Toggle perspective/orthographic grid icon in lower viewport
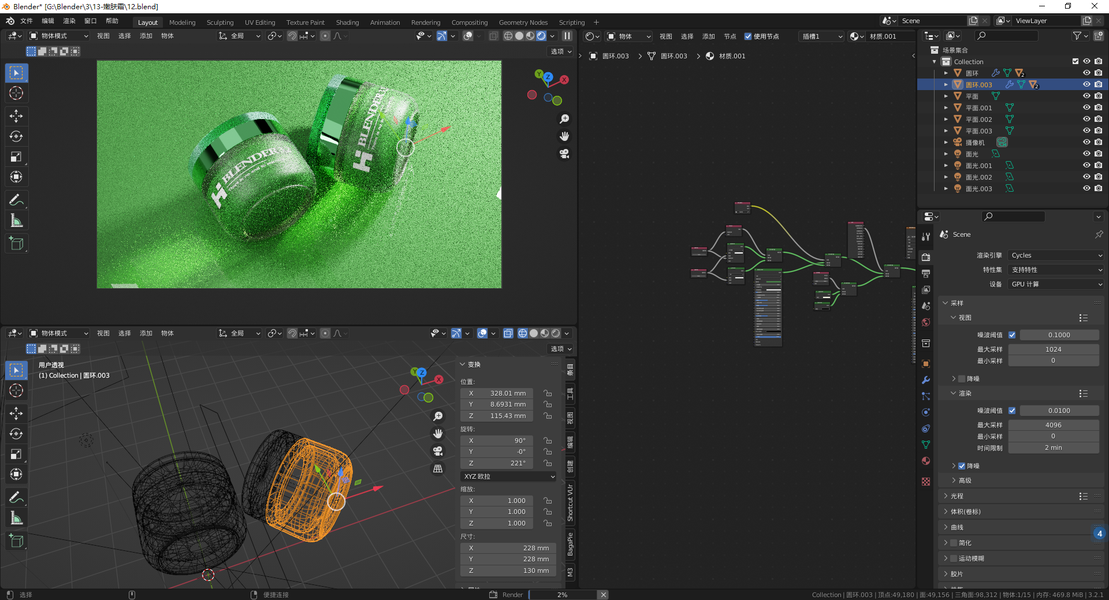Screen dimensions: 1109x600 [x=439, y=468]
